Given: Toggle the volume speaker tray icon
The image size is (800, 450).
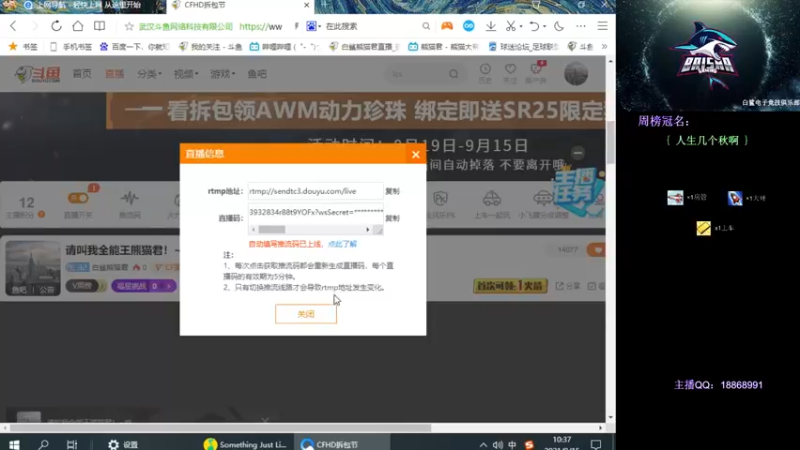Looking at the screenshot, I should 498,445.
